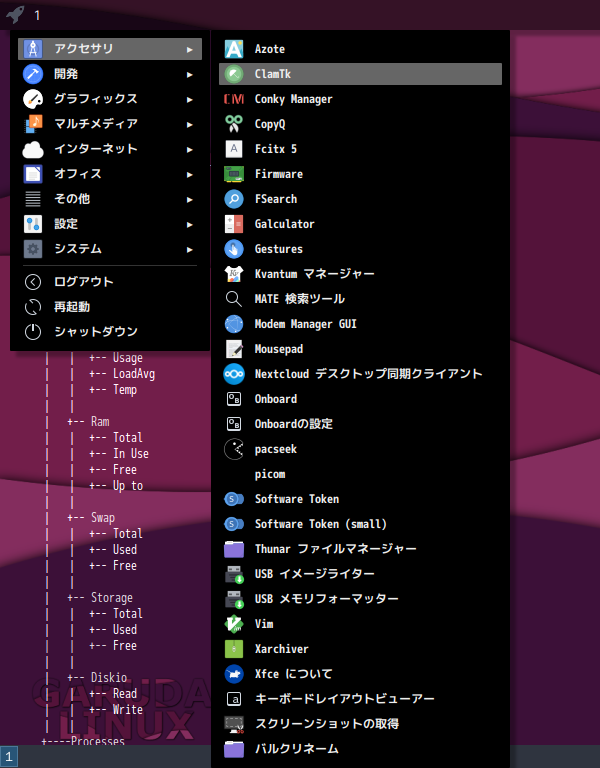Launch USB メモリフォーマッター entry
600x768 pixels.
tap(360, 599)
